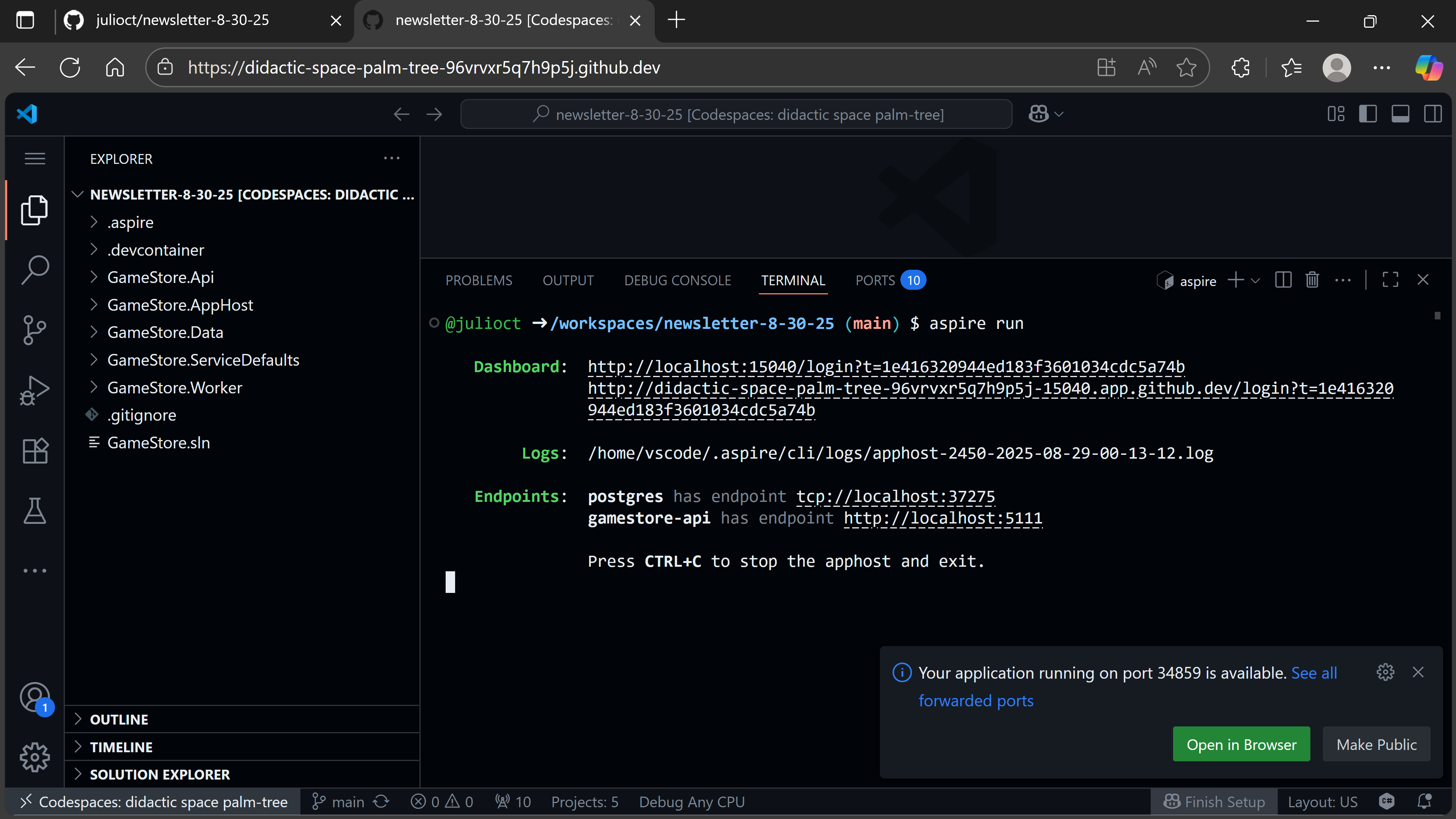
Task: Click Codespaces remote indicator in status bar
Action: [x=153, y=802]
